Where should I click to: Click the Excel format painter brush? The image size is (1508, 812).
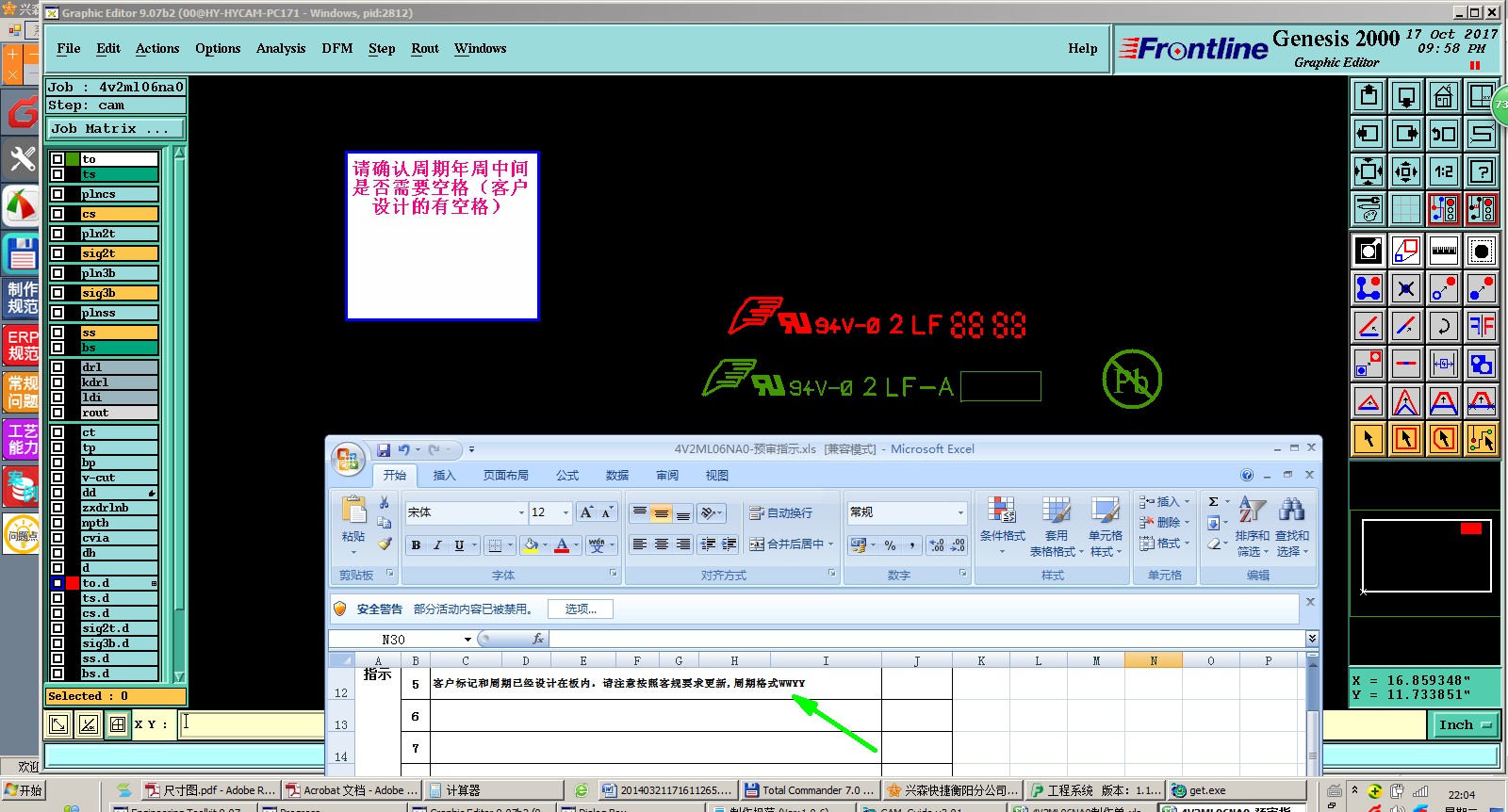pyautogui.click(x=385, y=544)
